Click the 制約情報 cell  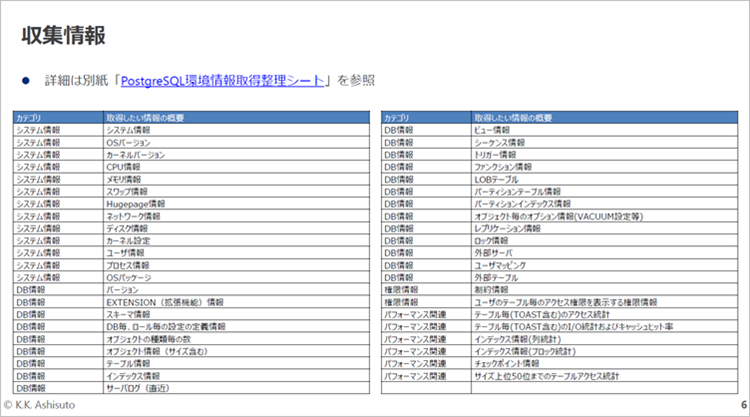tap(605, 290)
